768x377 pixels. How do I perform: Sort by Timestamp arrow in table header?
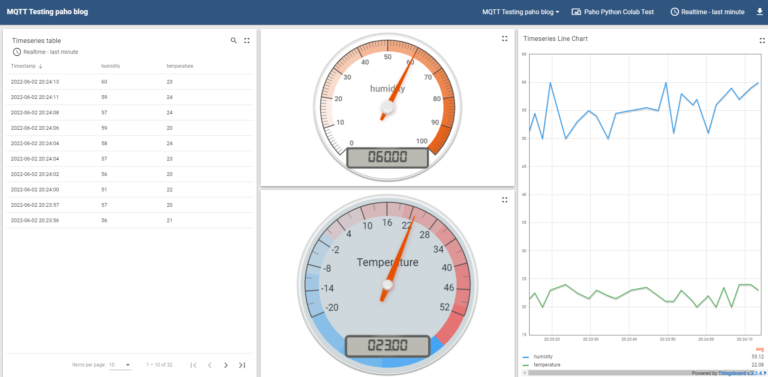(41, 66)
